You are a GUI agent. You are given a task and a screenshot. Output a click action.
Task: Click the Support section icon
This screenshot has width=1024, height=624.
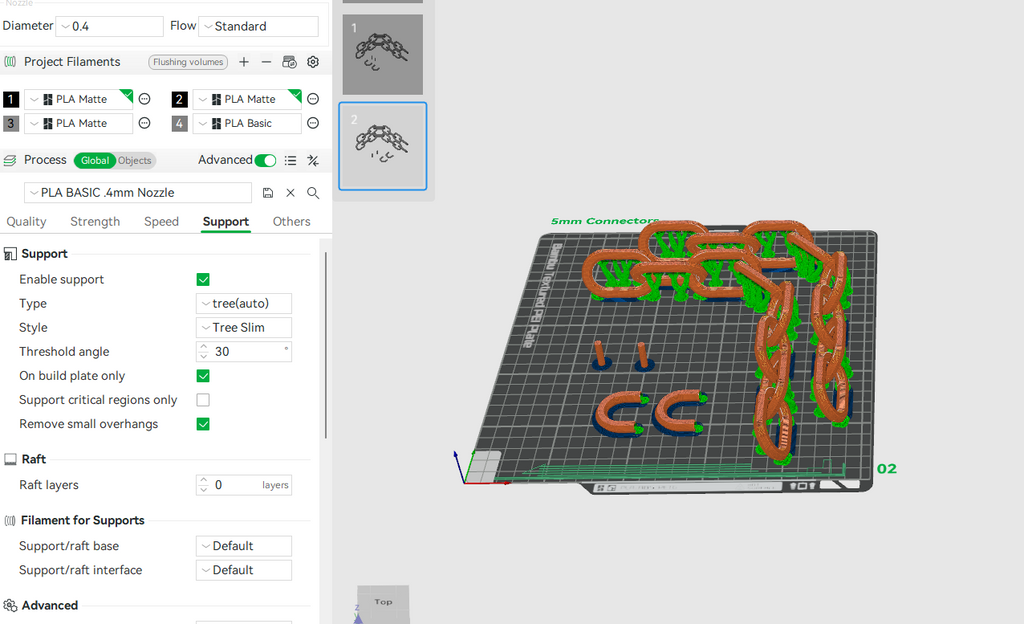10,254
